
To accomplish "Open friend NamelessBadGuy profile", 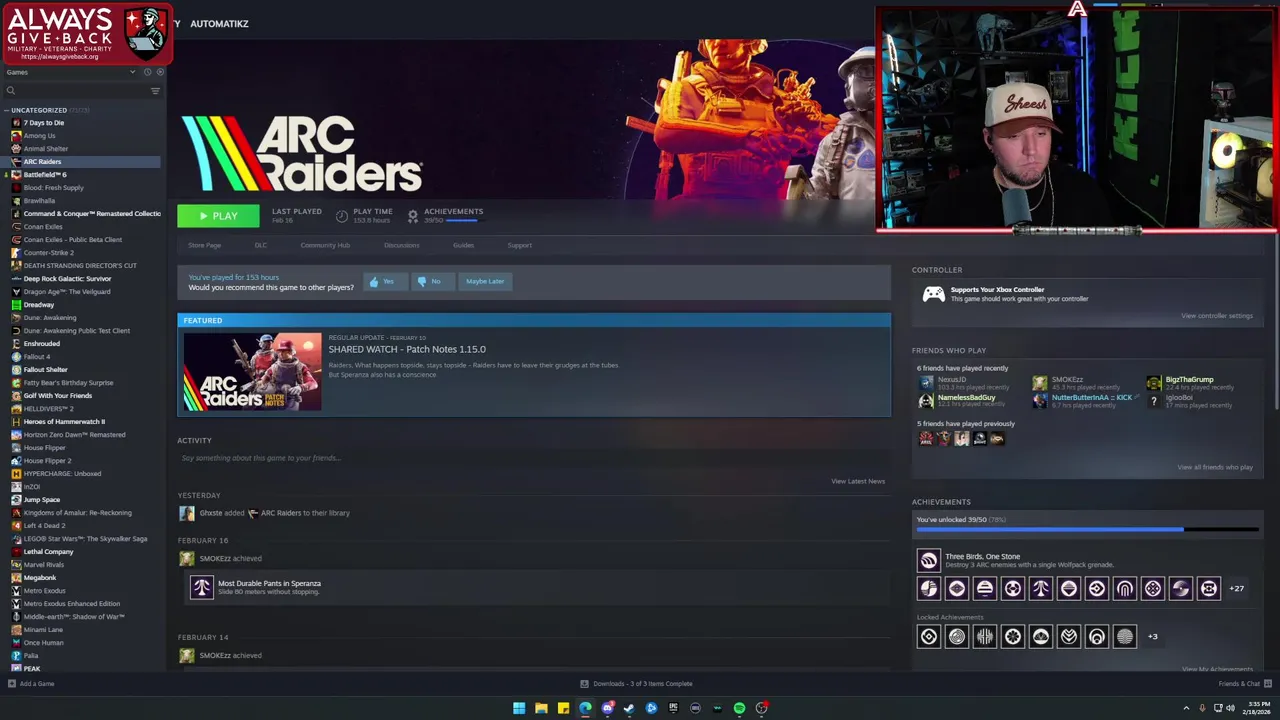I will coord(966,398).
